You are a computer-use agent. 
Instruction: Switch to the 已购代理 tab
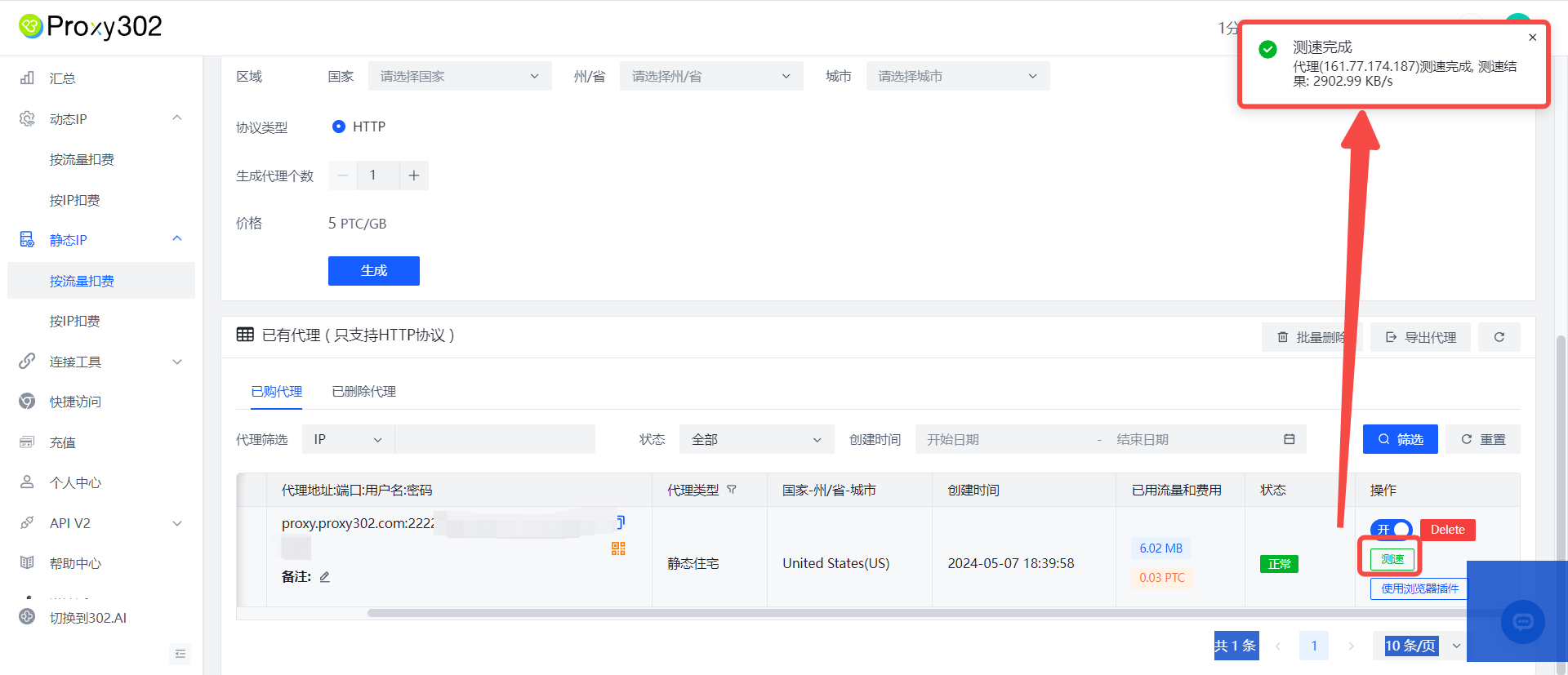click(277, 392)
